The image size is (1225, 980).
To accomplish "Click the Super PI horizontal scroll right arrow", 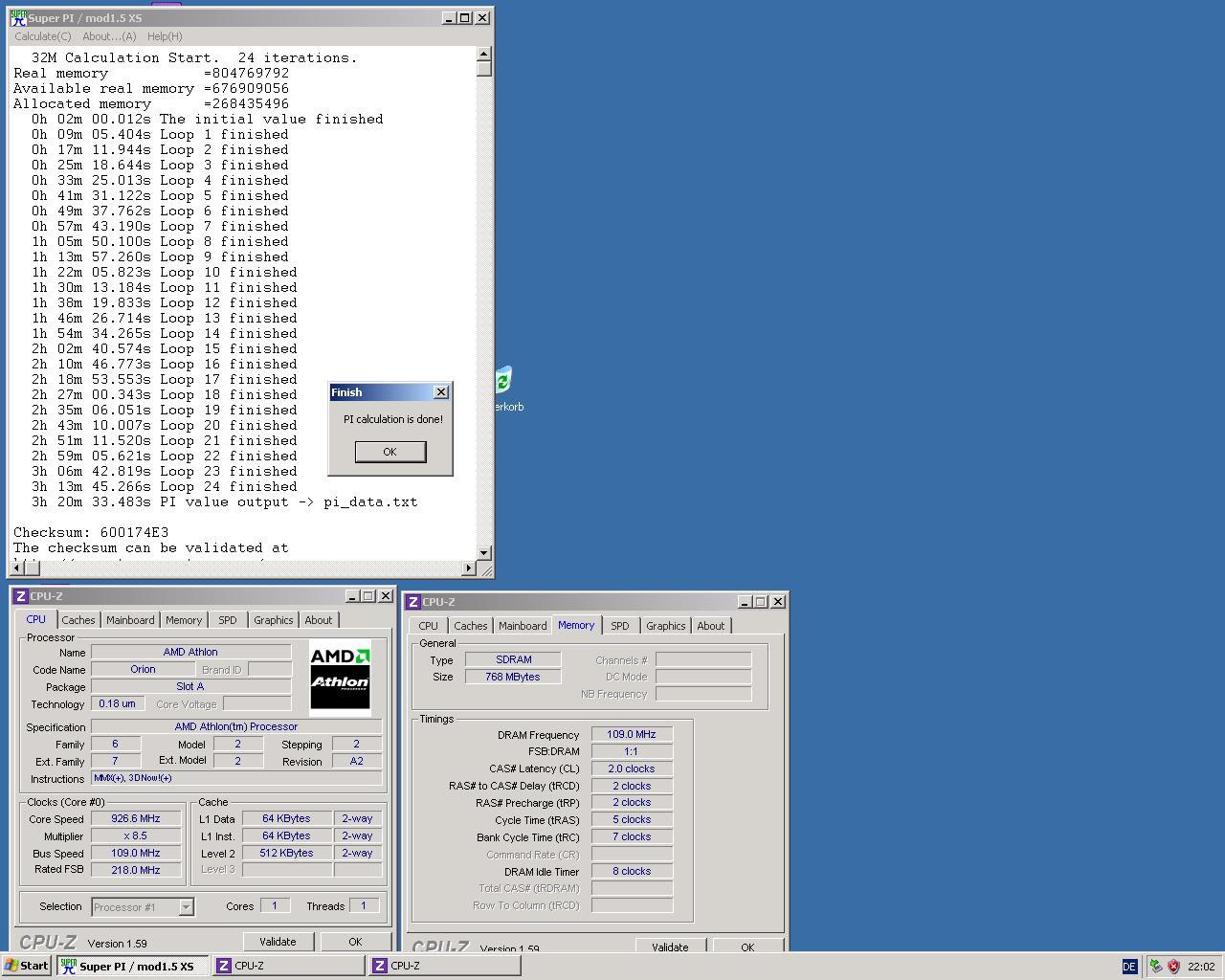I will click(x=469, y=568).
